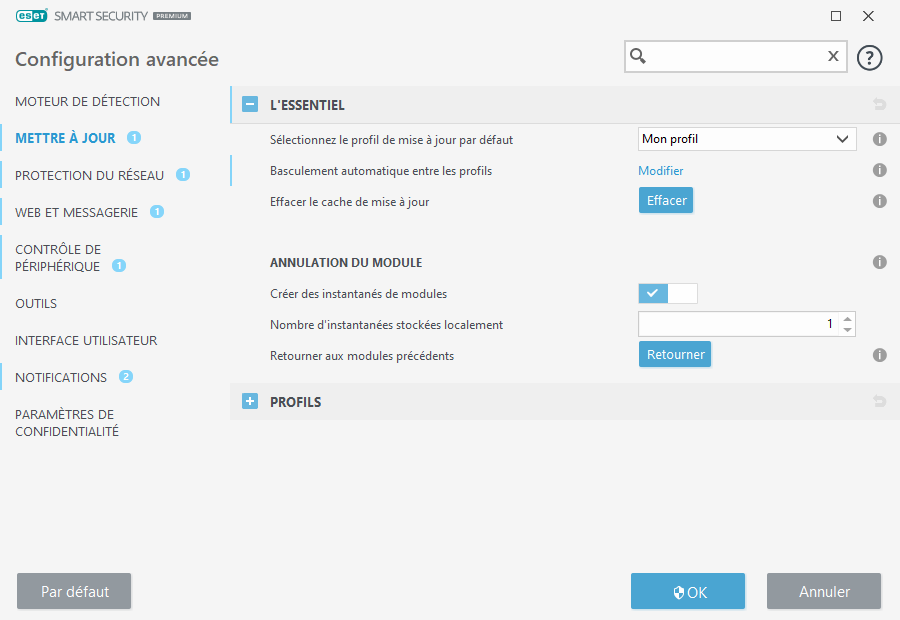This screenshot has height=620, width=900.
Task: Confirm with the OK button
Action: (x=688, y=591)
